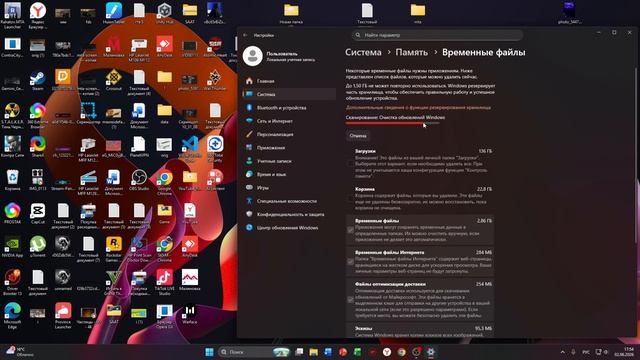Uncheck Временные файлы Интернета checkbox

tap(350, 262)
